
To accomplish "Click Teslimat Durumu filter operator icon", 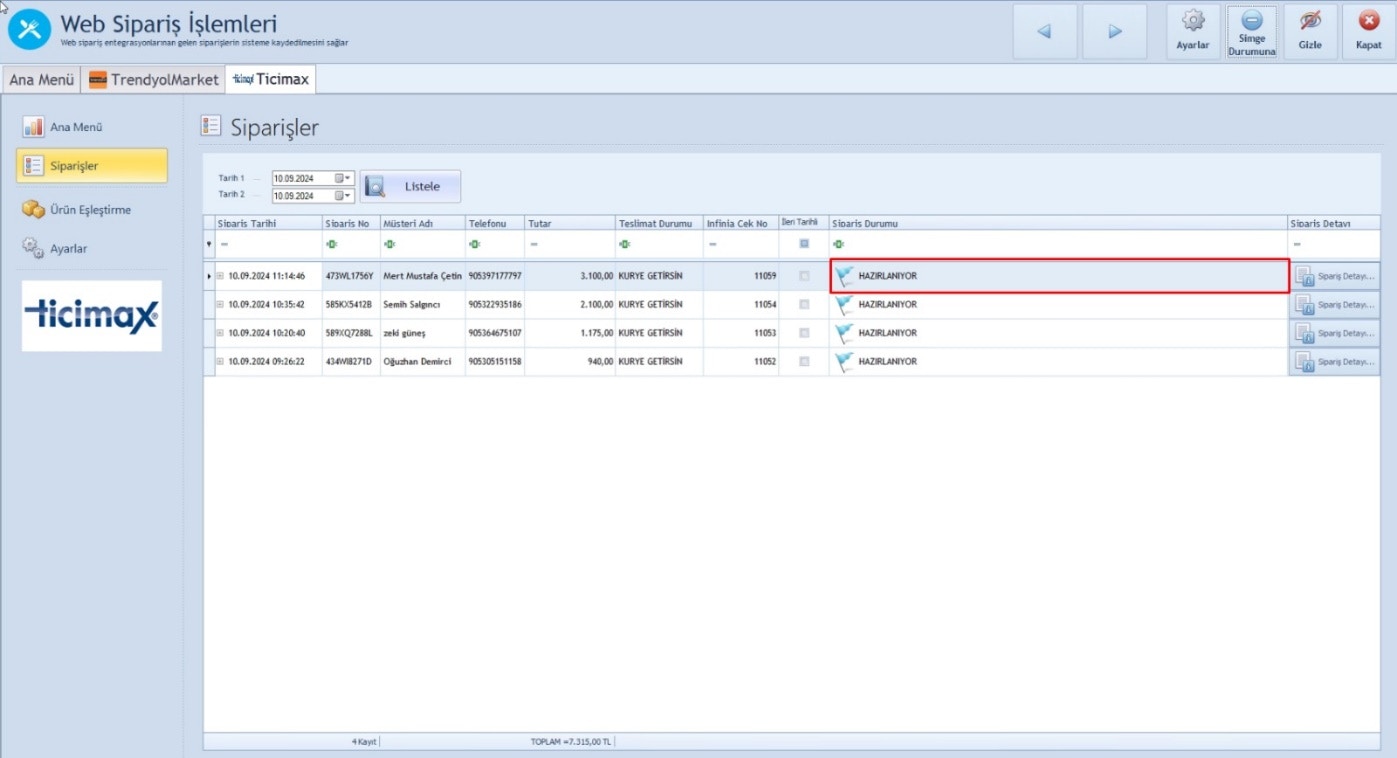I will tap(624, 244).
